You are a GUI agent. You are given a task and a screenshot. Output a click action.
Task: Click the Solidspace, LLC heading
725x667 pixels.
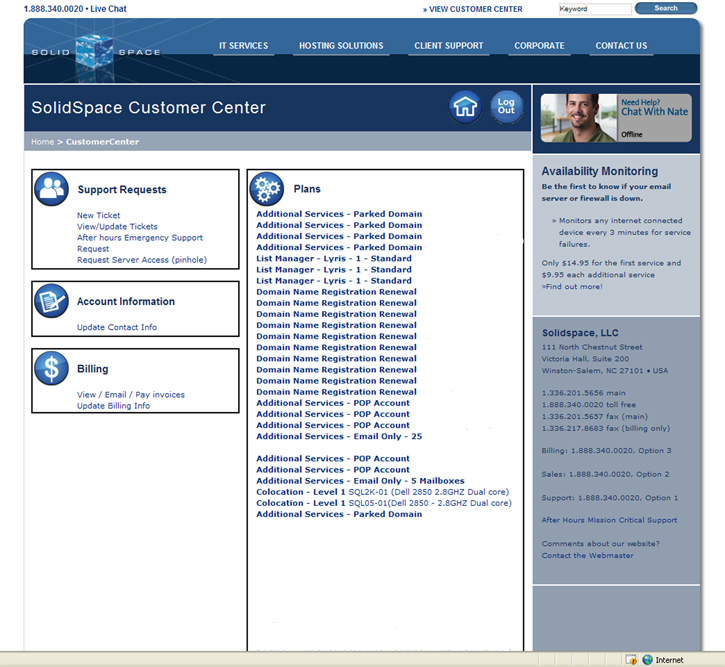click(x=580, y=333)
